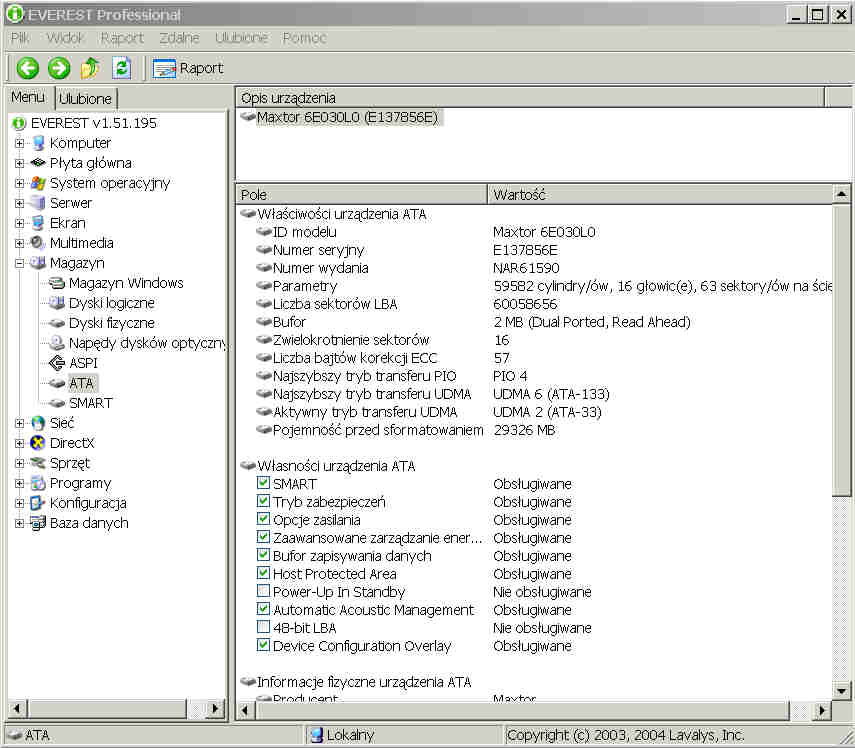This screenshot has width=855, height=748.
Task: Enable the 48-bit LBA checkbox
Action: click(x=263, y=626)
